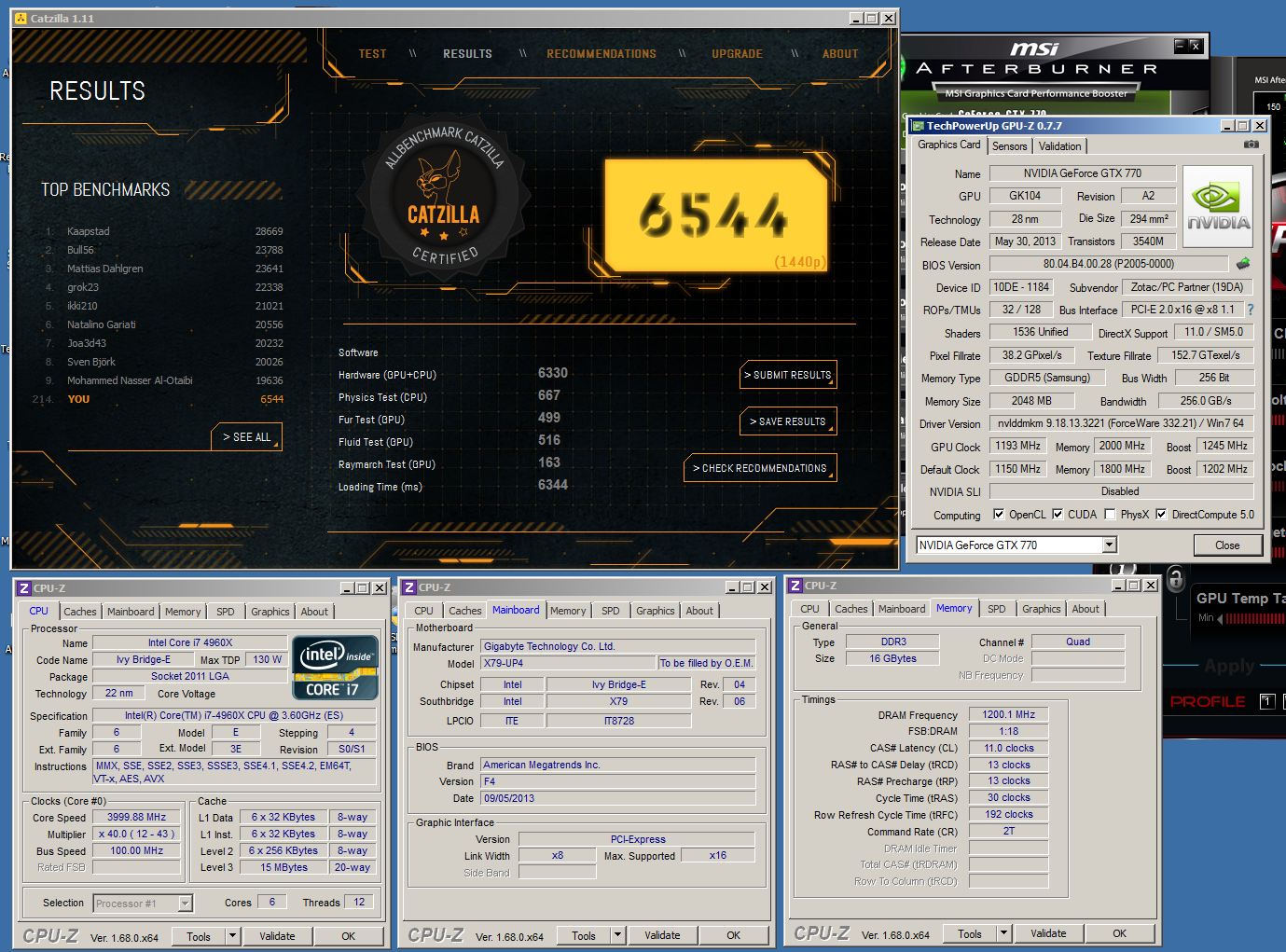Toggle the CUDA checkbox in GPU-Z

1058,514
